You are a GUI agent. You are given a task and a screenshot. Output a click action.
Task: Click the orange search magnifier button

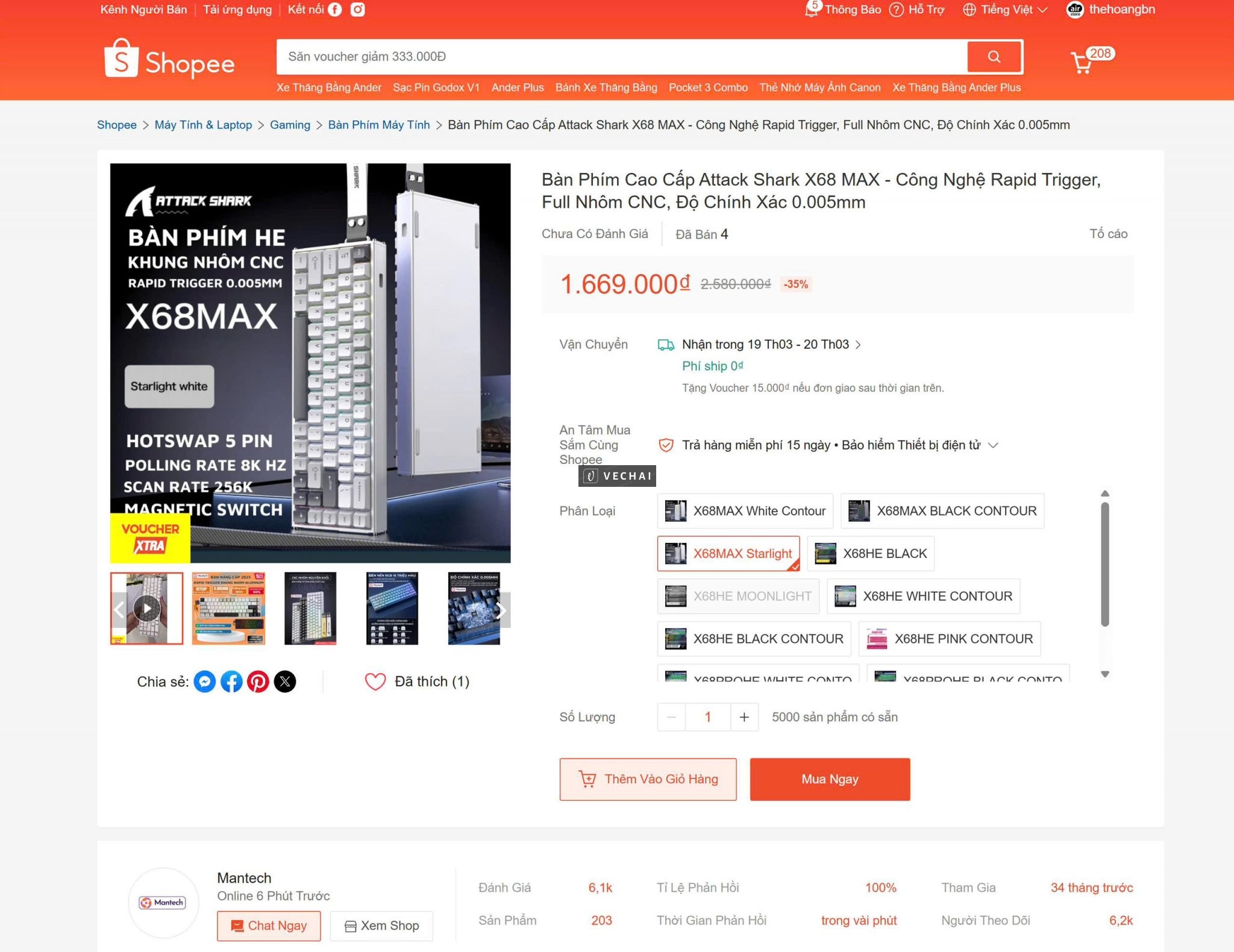994,57
